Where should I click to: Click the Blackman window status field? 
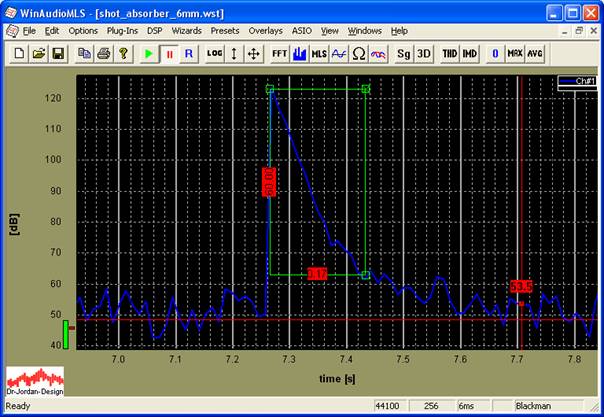[549, 406]
